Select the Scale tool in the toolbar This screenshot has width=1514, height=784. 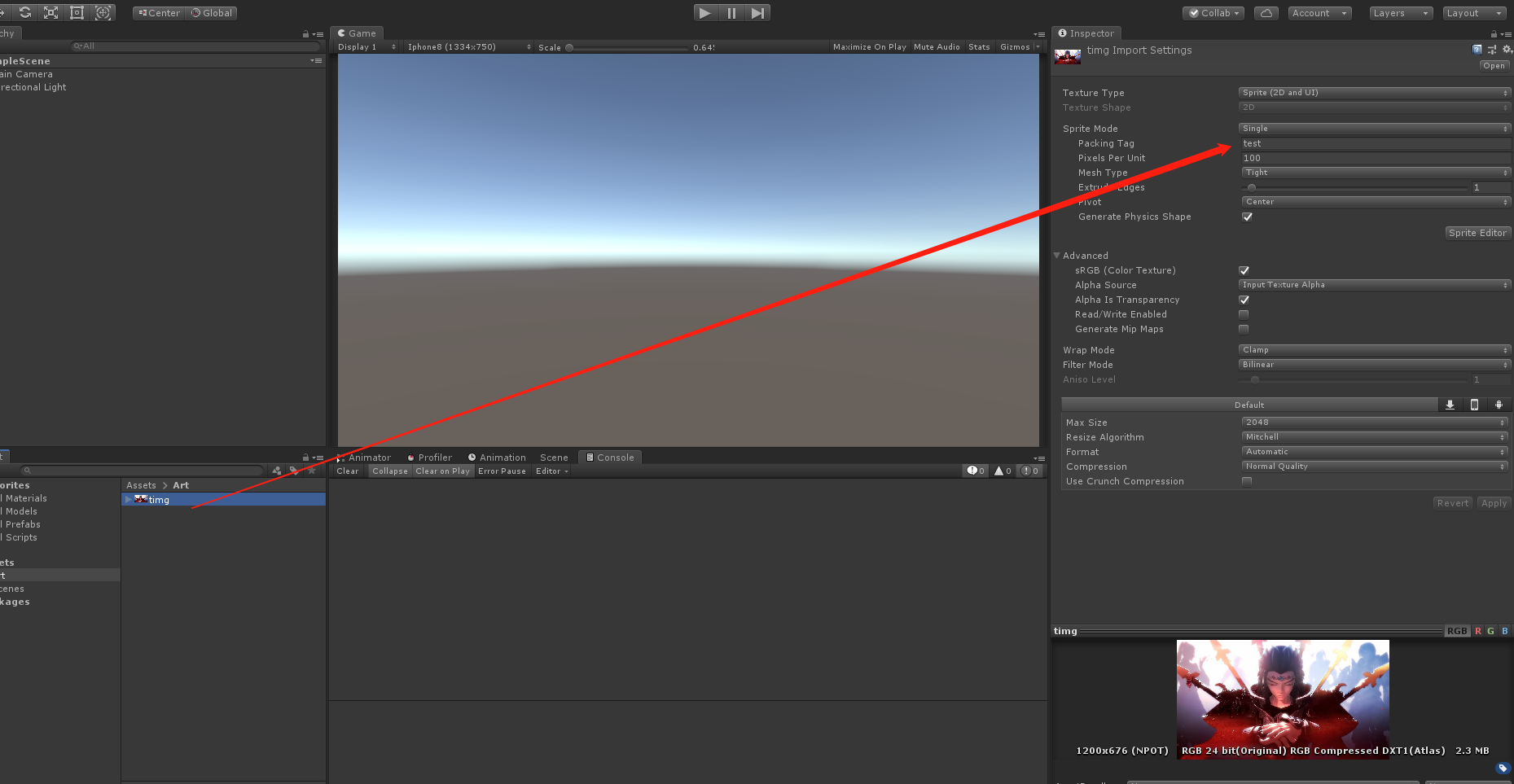[x=50, y=12]
